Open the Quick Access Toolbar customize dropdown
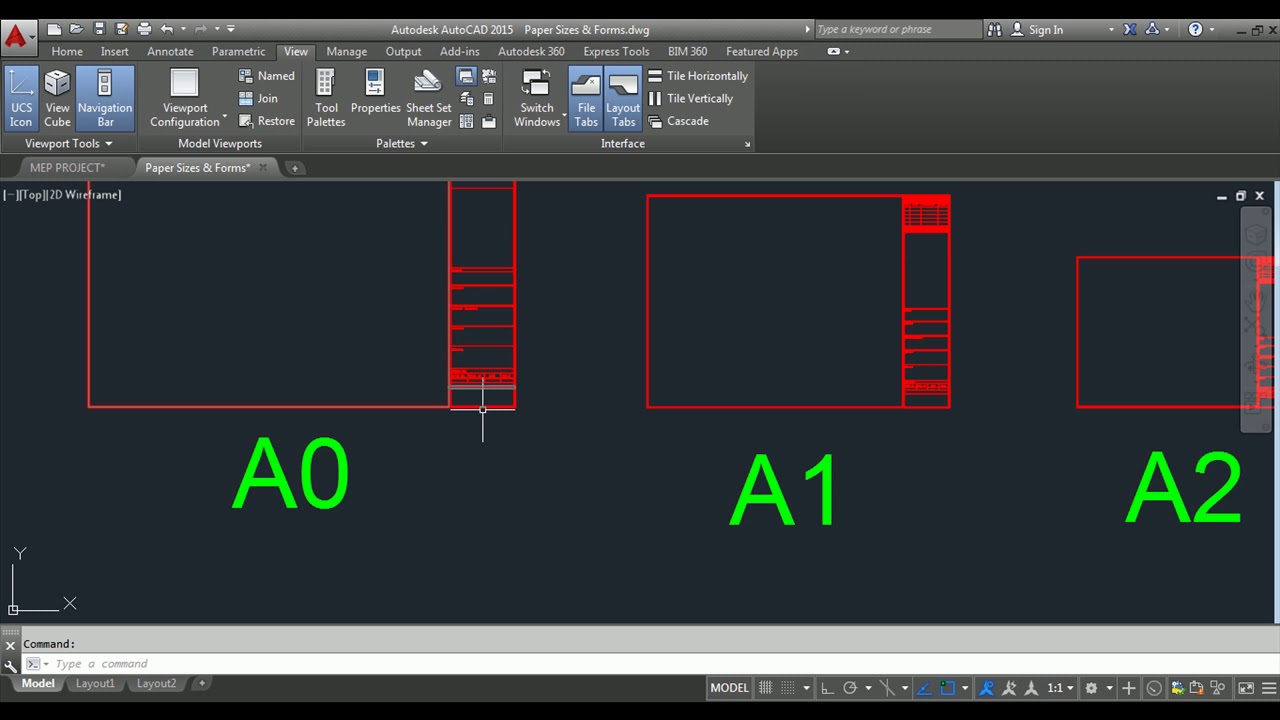1280x720 pixels. 231,29
